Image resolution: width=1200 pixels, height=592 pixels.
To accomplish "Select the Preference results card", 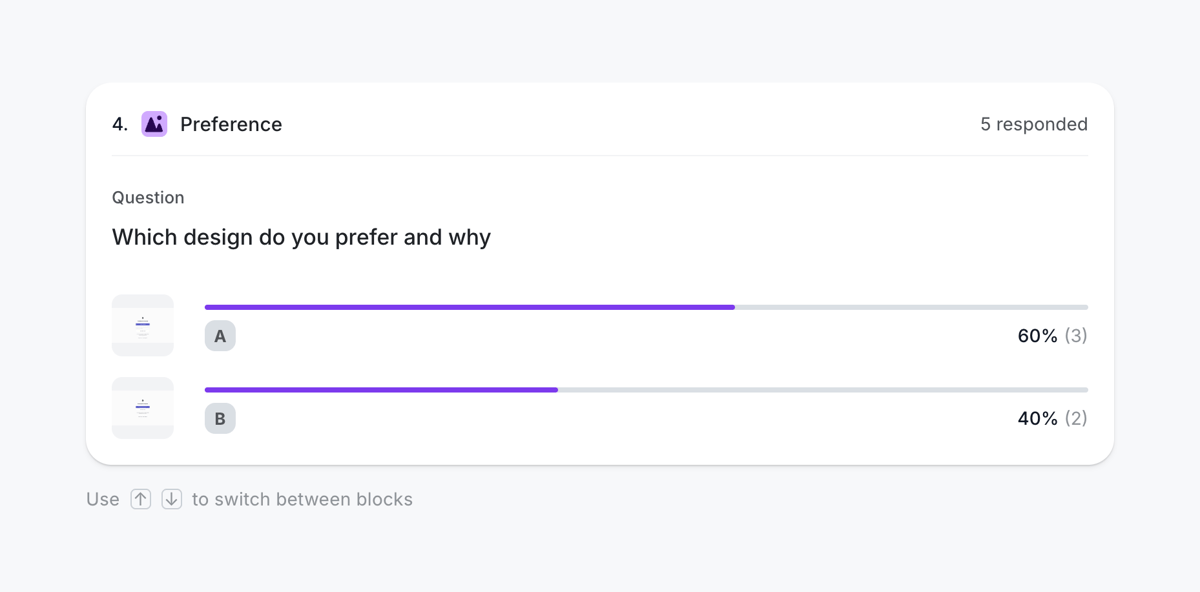I will [600, 272].
